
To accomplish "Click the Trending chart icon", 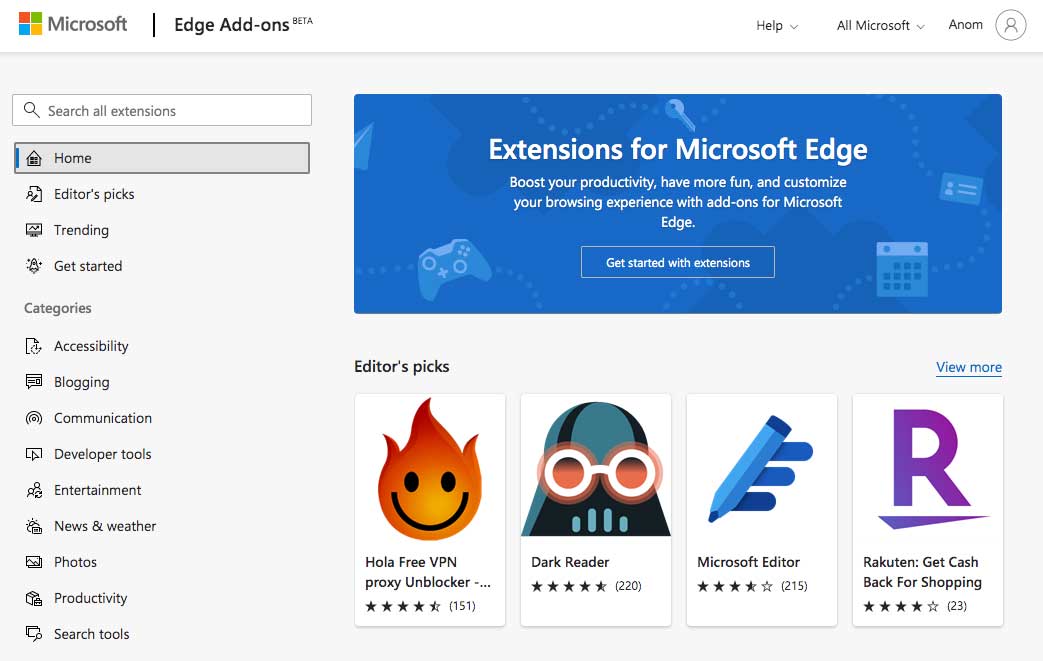I will [34, 230].
